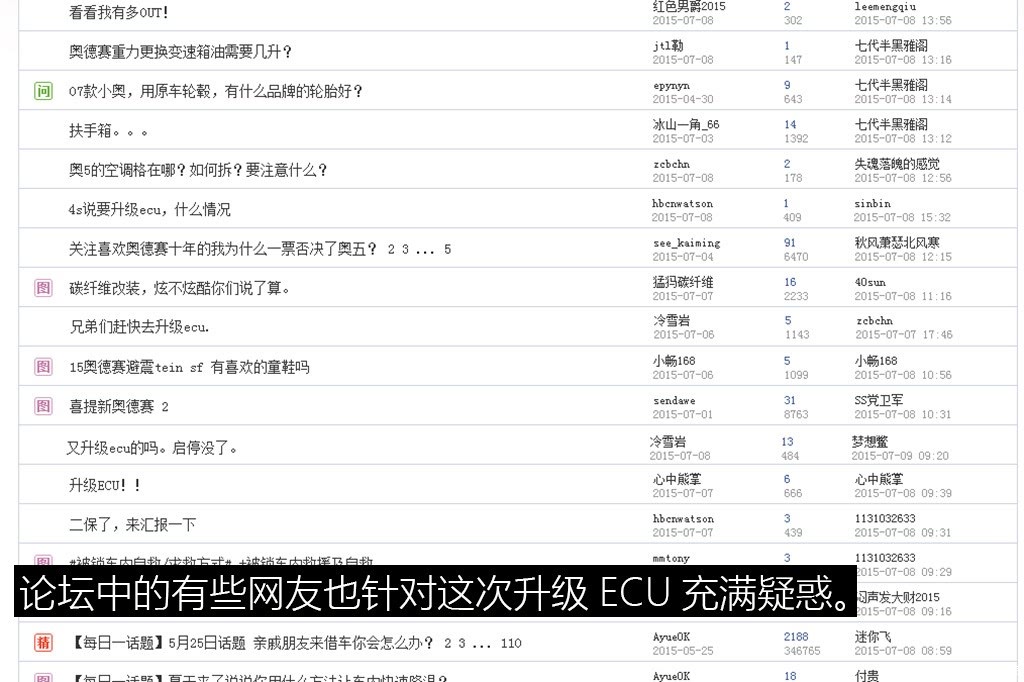Open thread 二保了，来汇报一下
Image resolution: width=1024 pixels, height=682 pixels.
pos(133,525)
